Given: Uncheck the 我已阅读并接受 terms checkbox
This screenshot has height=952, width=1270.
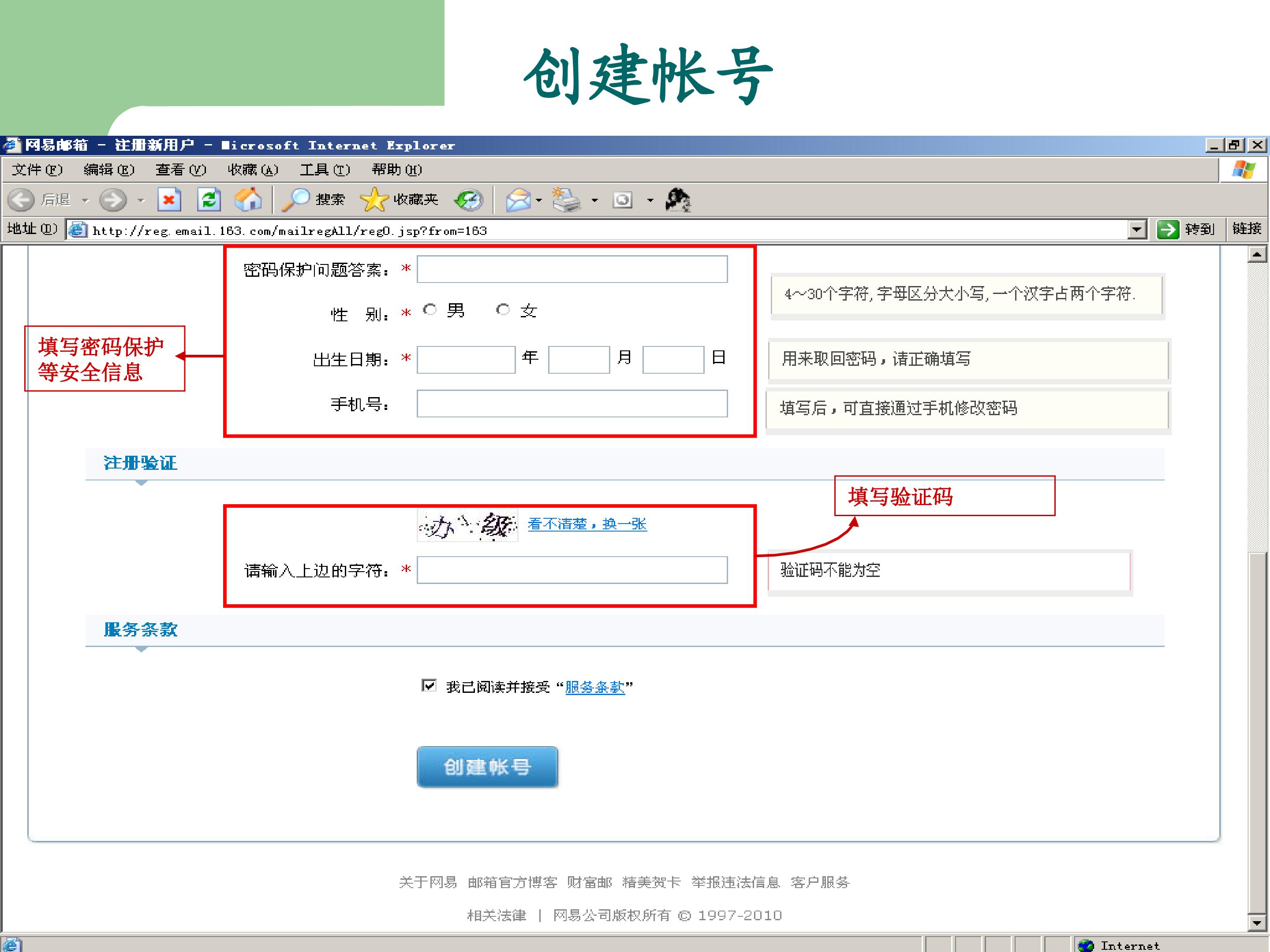Looking at the screenshot, I should pyautogui.click(x=429, y=685).
